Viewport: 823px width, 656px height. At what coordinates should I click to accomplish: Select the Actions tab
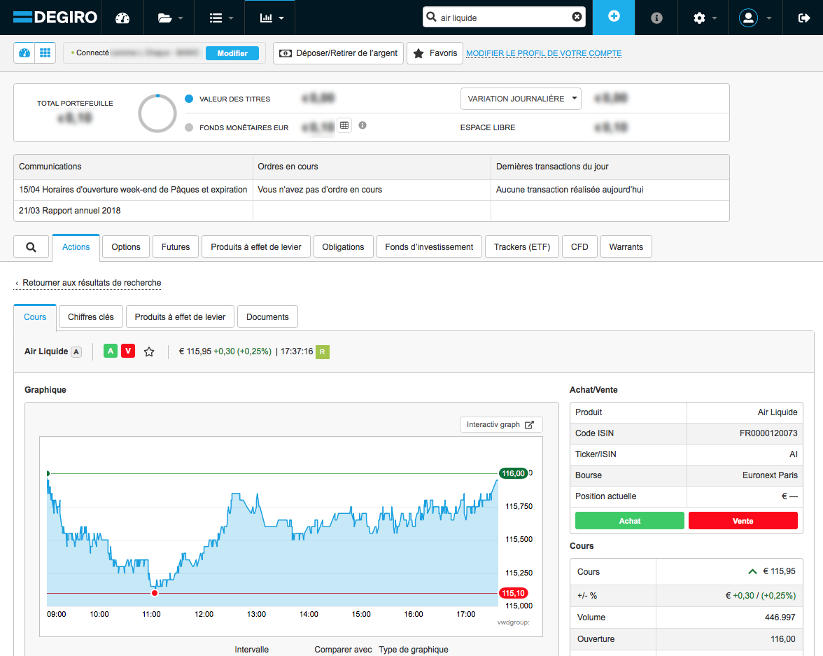(76, 247)
